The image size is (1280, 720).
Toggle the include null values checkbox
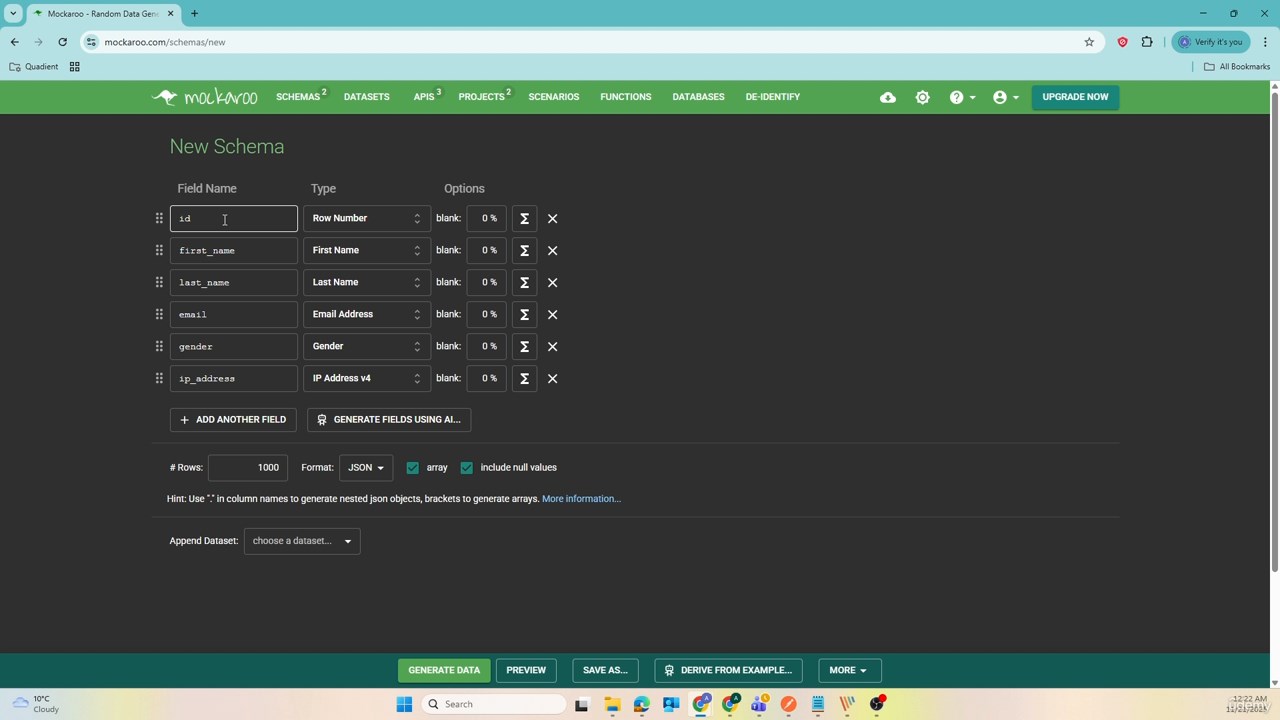[467, 467]
